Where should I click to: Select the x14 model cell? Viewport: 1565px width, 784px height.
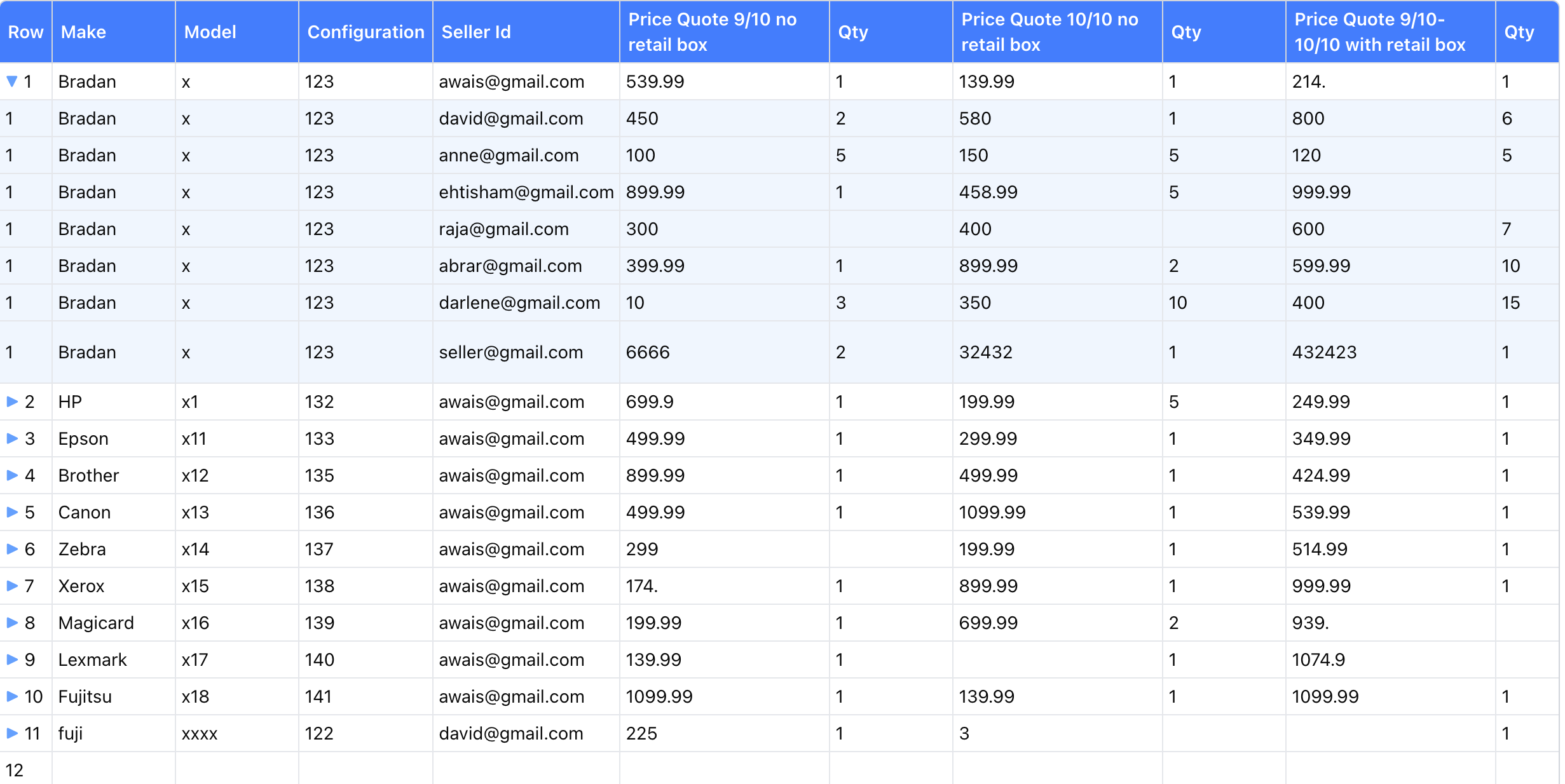click(237, 549)
